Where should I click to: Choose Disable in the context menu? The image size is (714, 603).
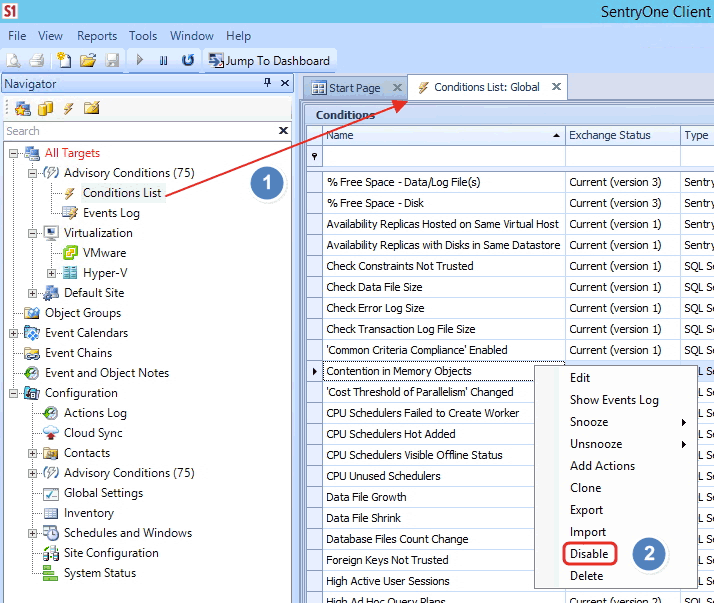coord(589,554)
